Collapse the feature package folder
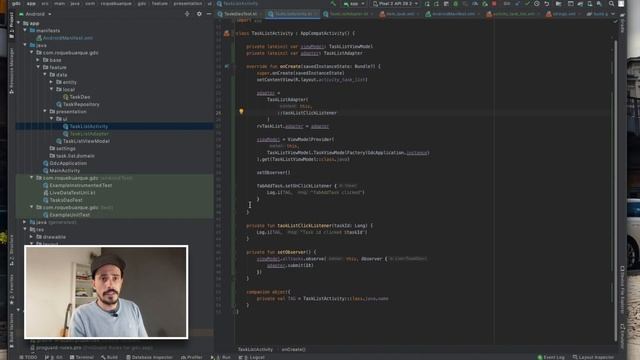 (38, 67)
